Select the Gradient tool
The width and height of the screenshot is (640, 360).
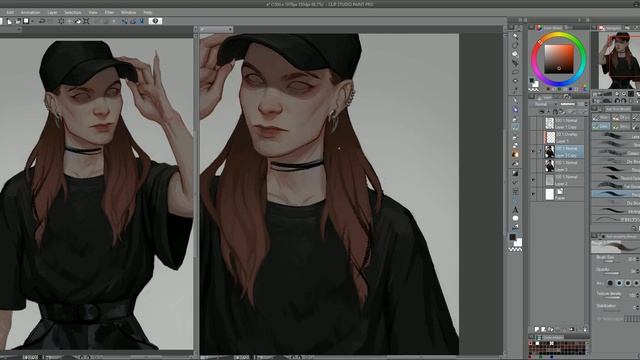point(516,173)
